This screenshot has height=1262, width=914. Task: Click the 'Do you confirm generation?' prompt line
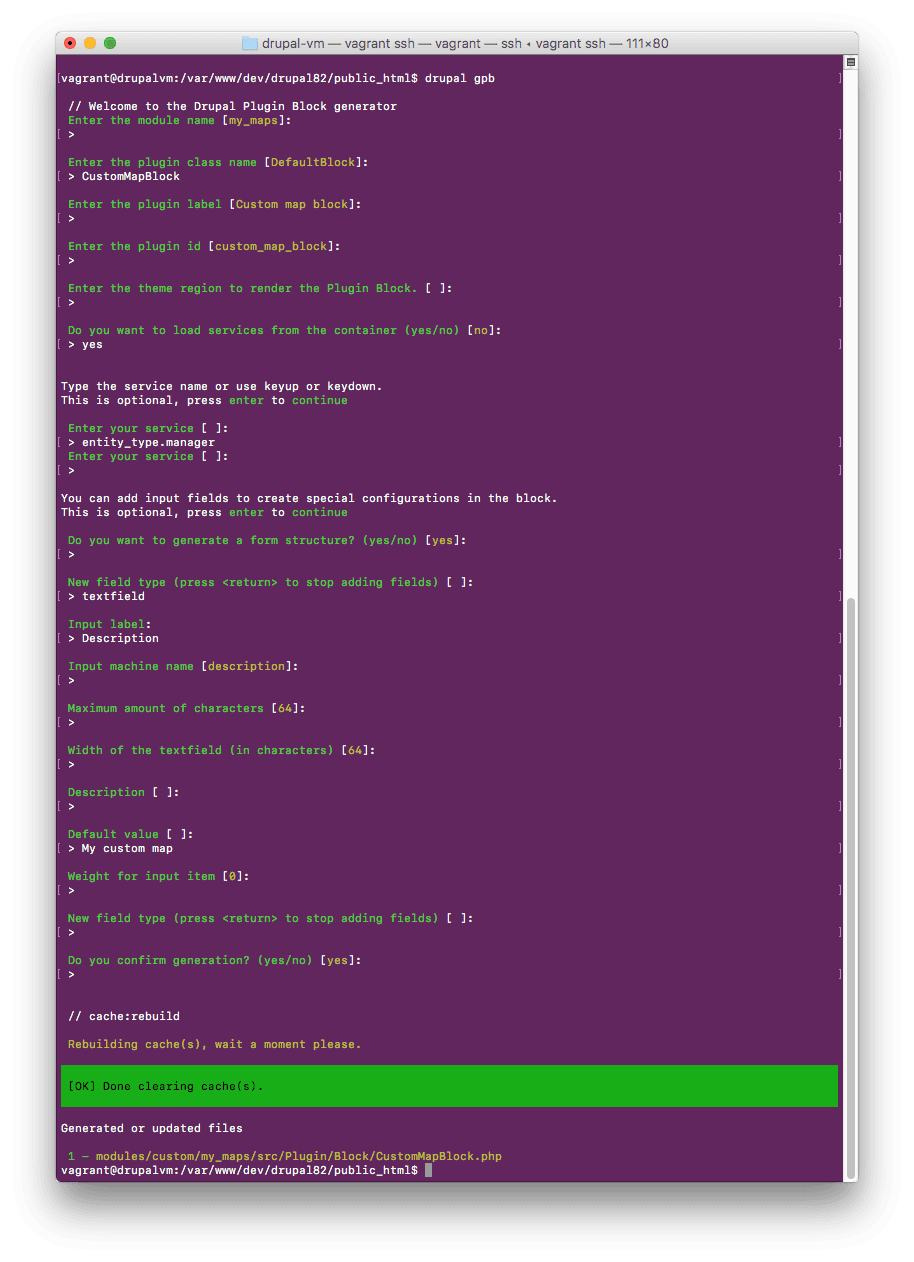tap(213, 959)
